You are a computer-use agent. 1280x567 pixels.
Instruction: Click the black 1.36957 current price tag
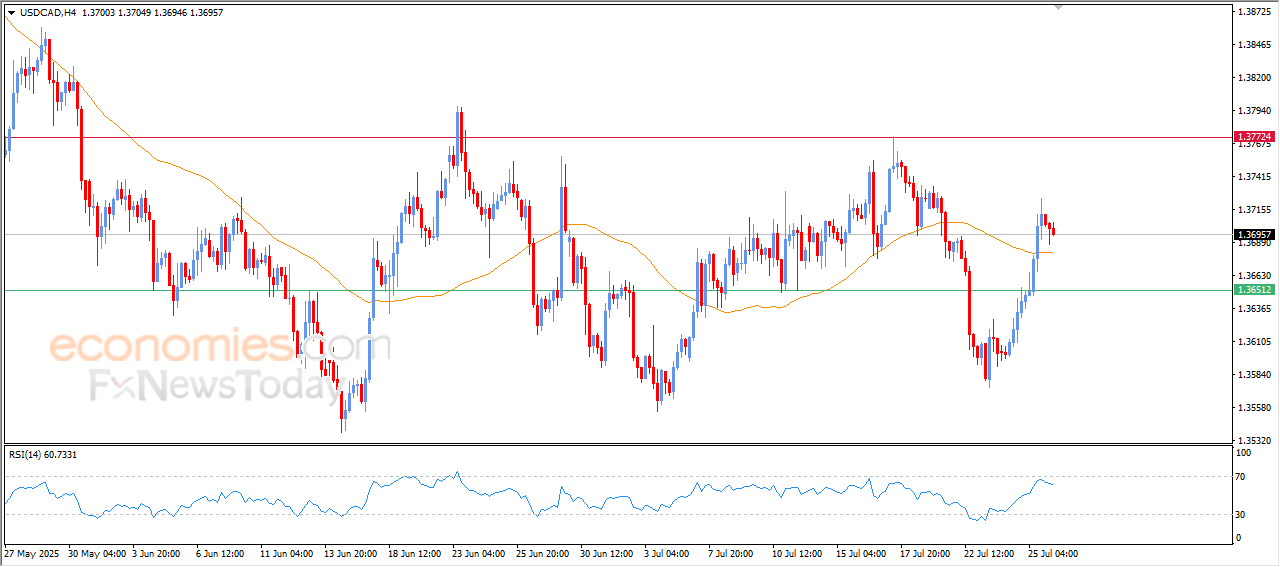point(1254,235)
